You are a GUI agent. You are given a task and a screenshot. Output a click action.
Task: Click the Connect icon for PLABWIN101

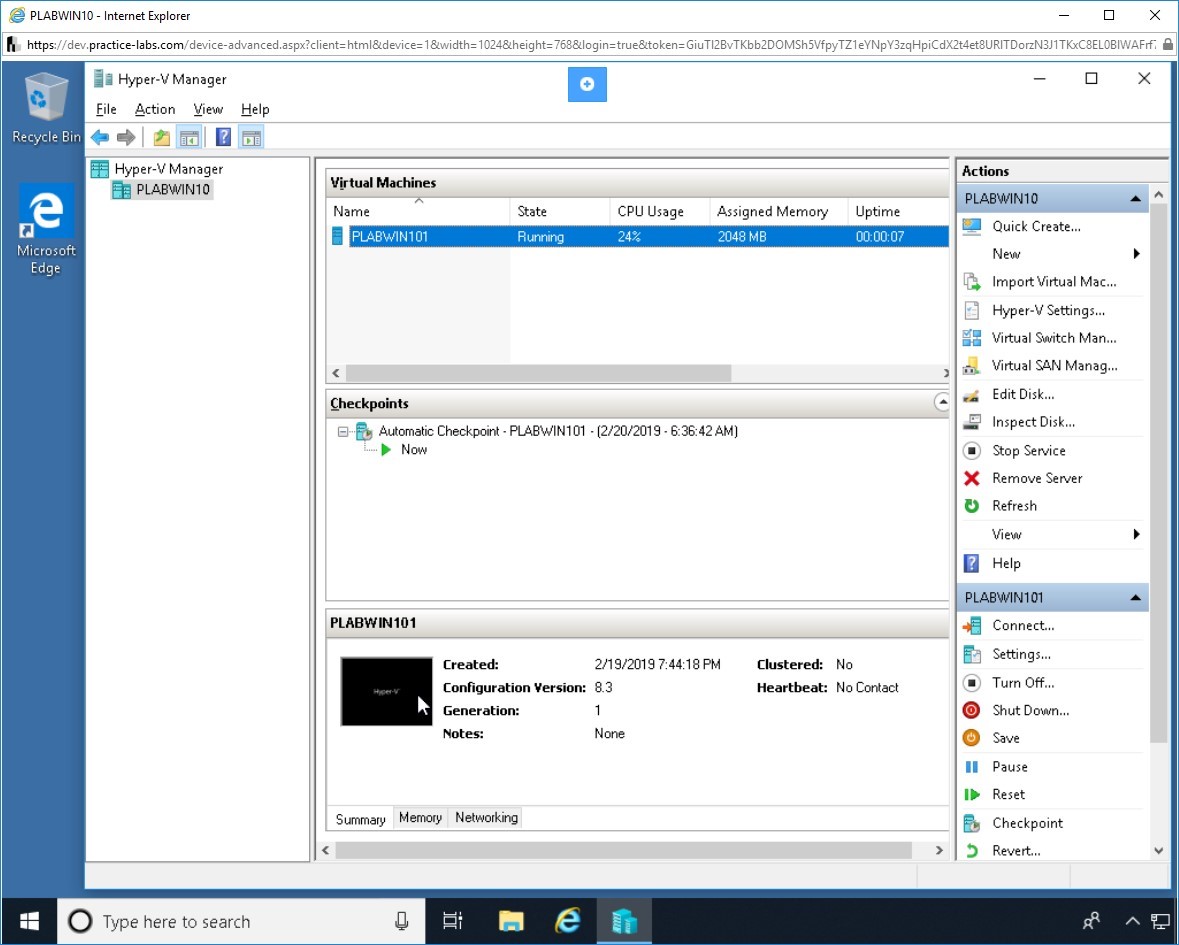971,625
